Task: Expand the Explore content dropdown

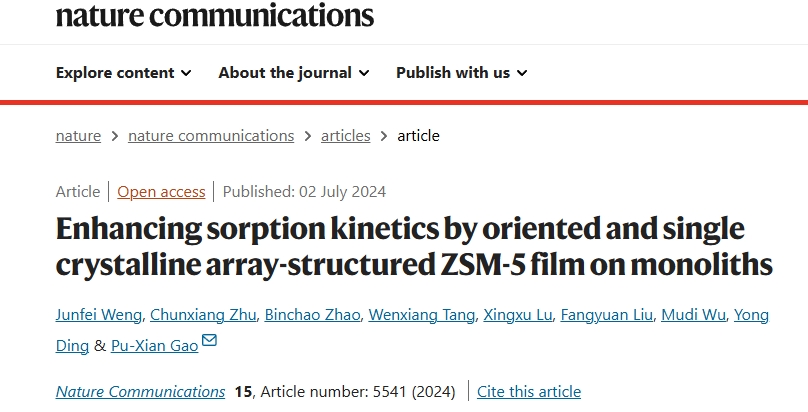Action: (x=124, y=73)
